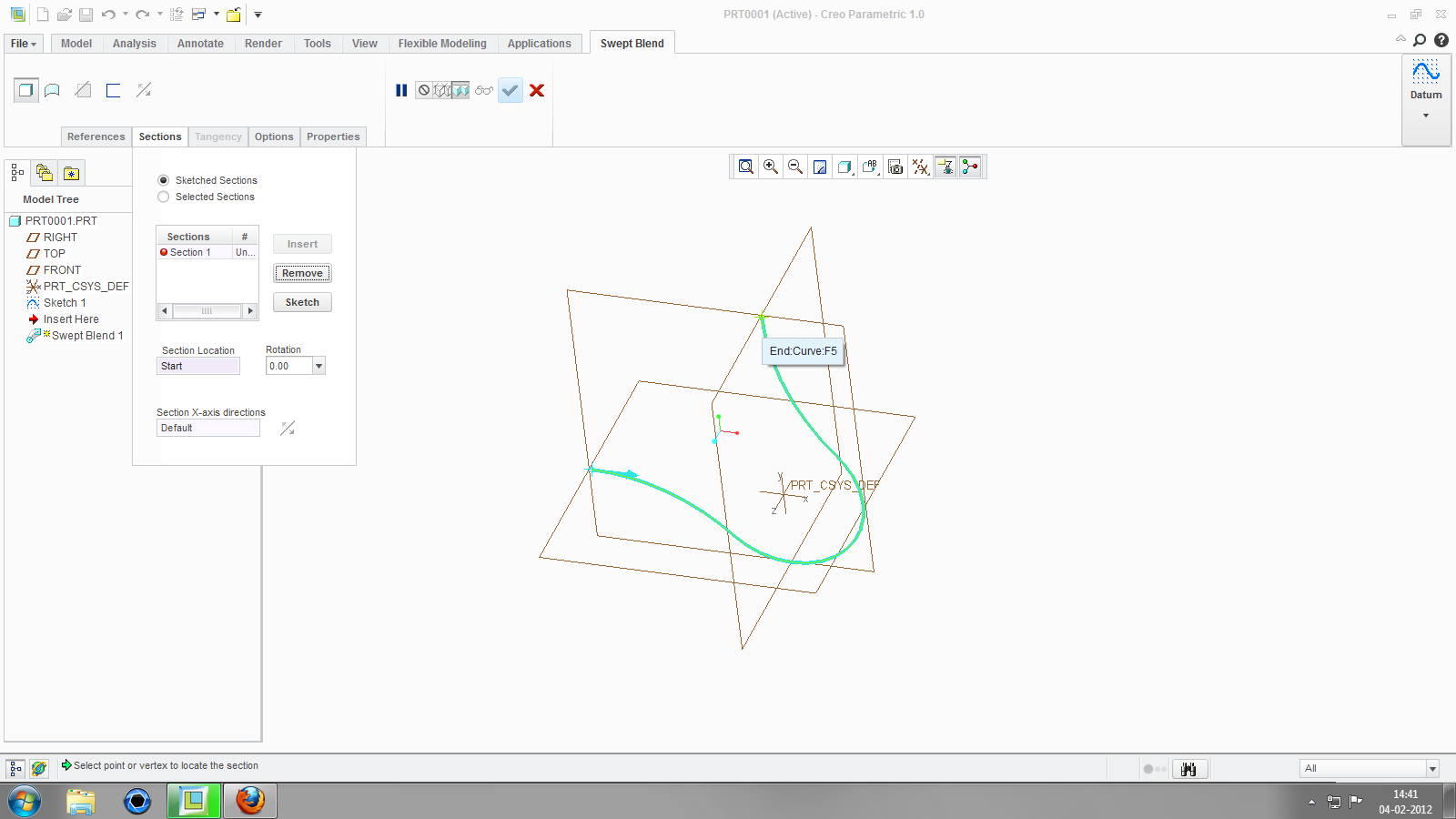Viewport: 1456px width, 819px height.
Task: Open the Datum Display Filters icon
Action: tap(920, 167)
